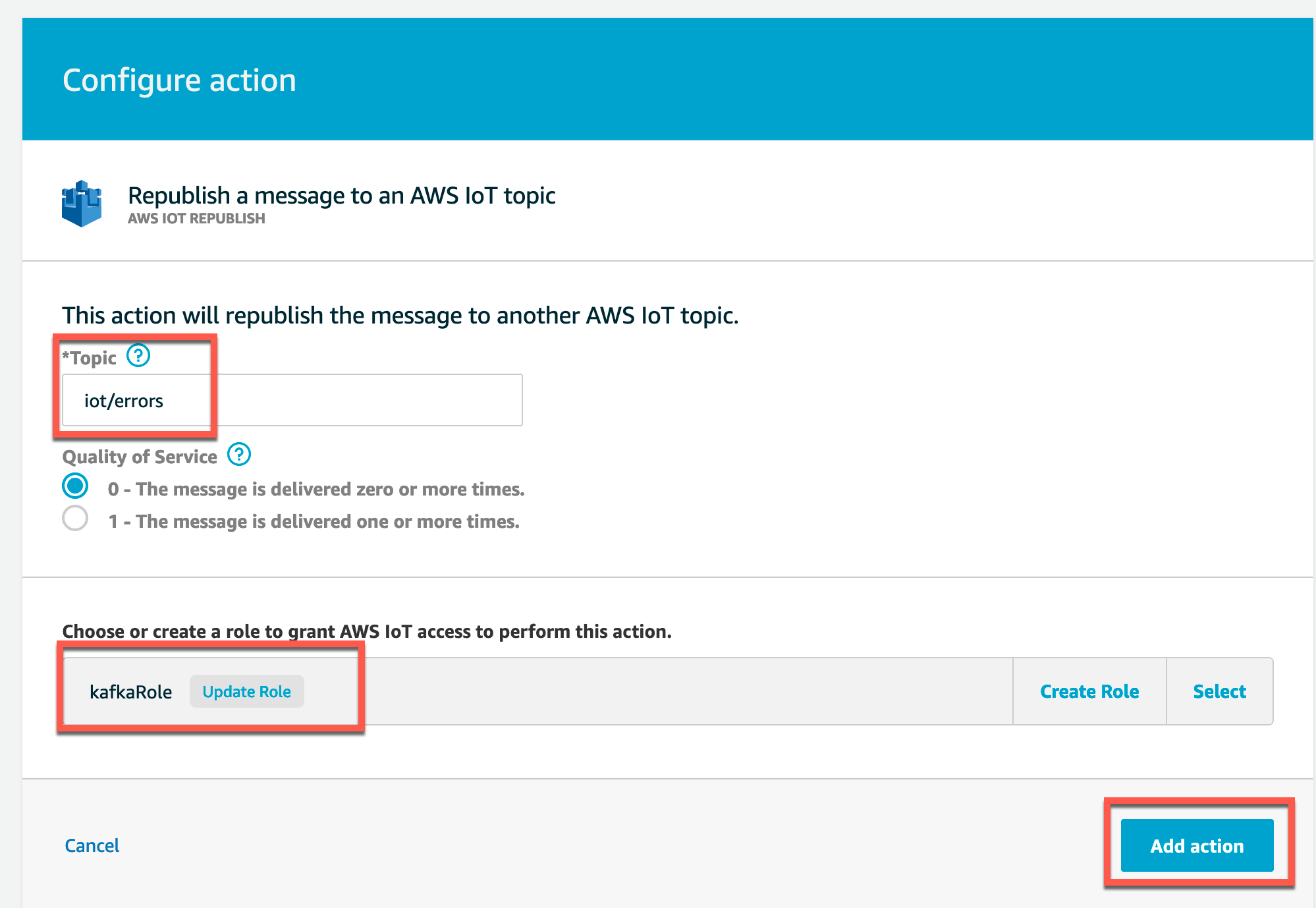Click the Add action button

tap(1197, 845)
